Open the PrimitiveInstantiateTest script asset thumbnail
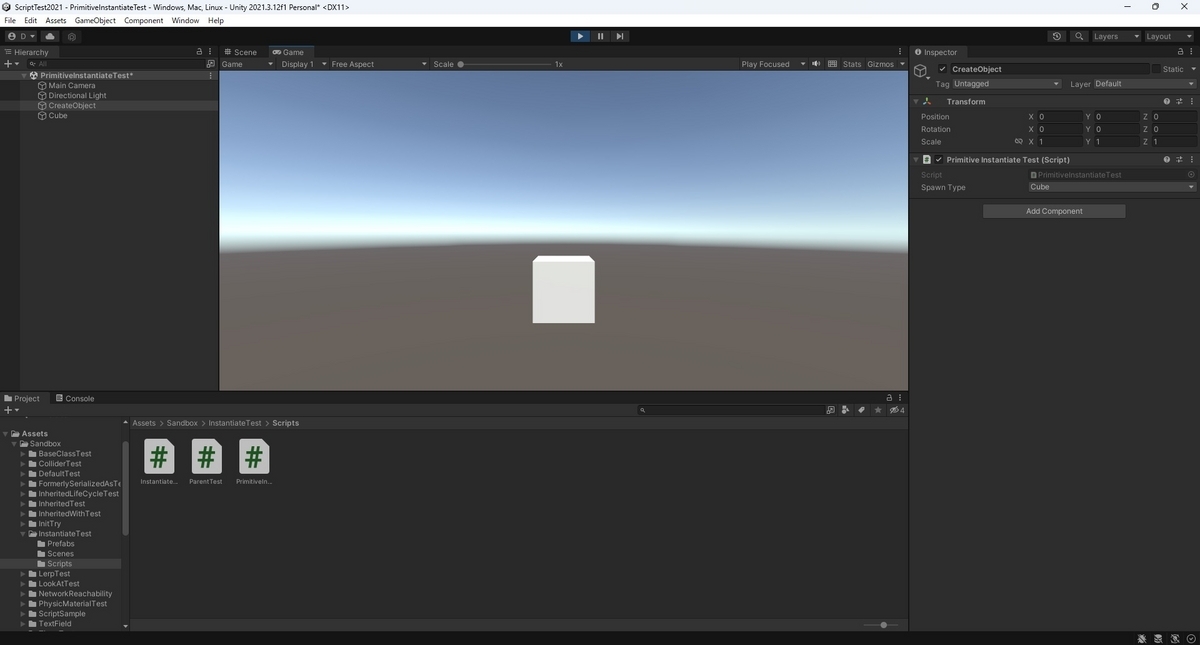The height and width of the screenshot is (645, 1200). [254, 462]
